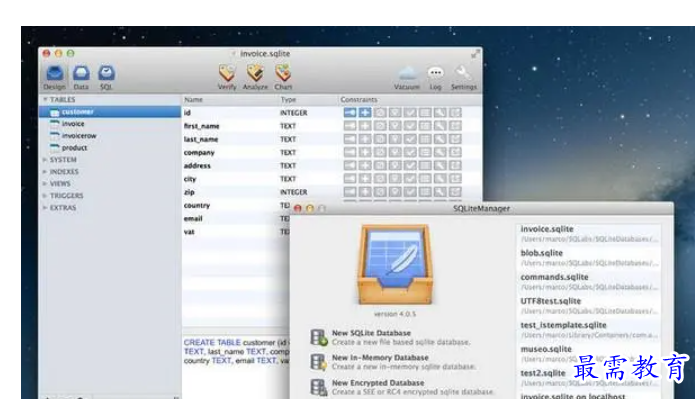Run the Analyze tool

click(x=255, y=77)
